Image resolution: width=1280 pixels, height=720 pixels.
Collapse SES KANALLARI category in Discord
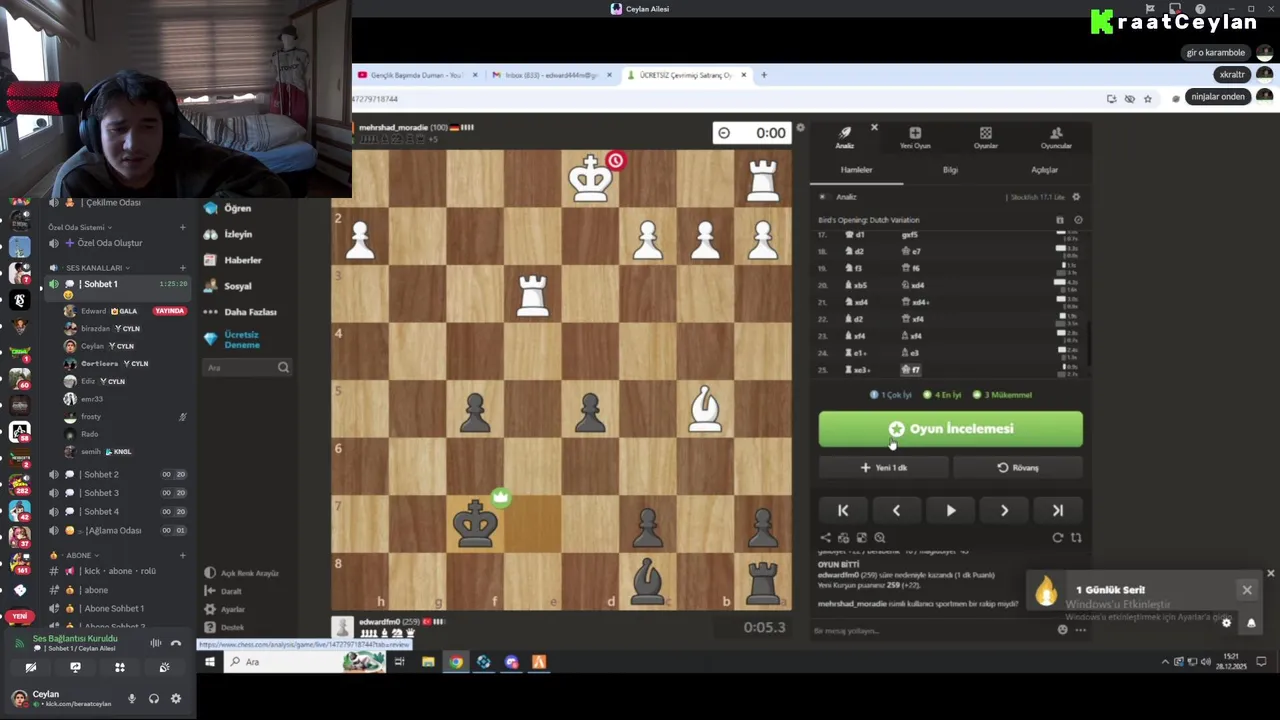(93, 268)
